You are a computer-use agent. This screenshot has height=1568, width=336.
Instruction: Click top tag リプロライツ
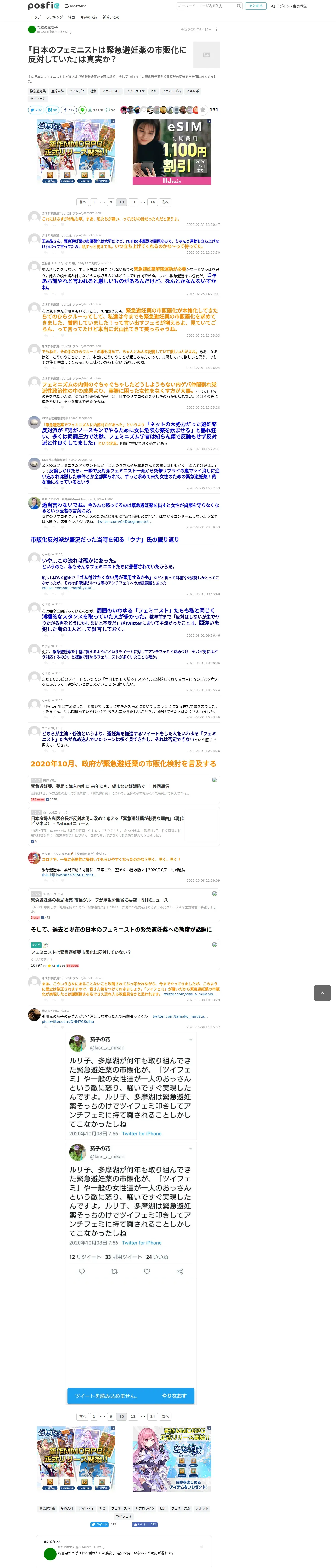pyautogui.click(x=135, y=91)
